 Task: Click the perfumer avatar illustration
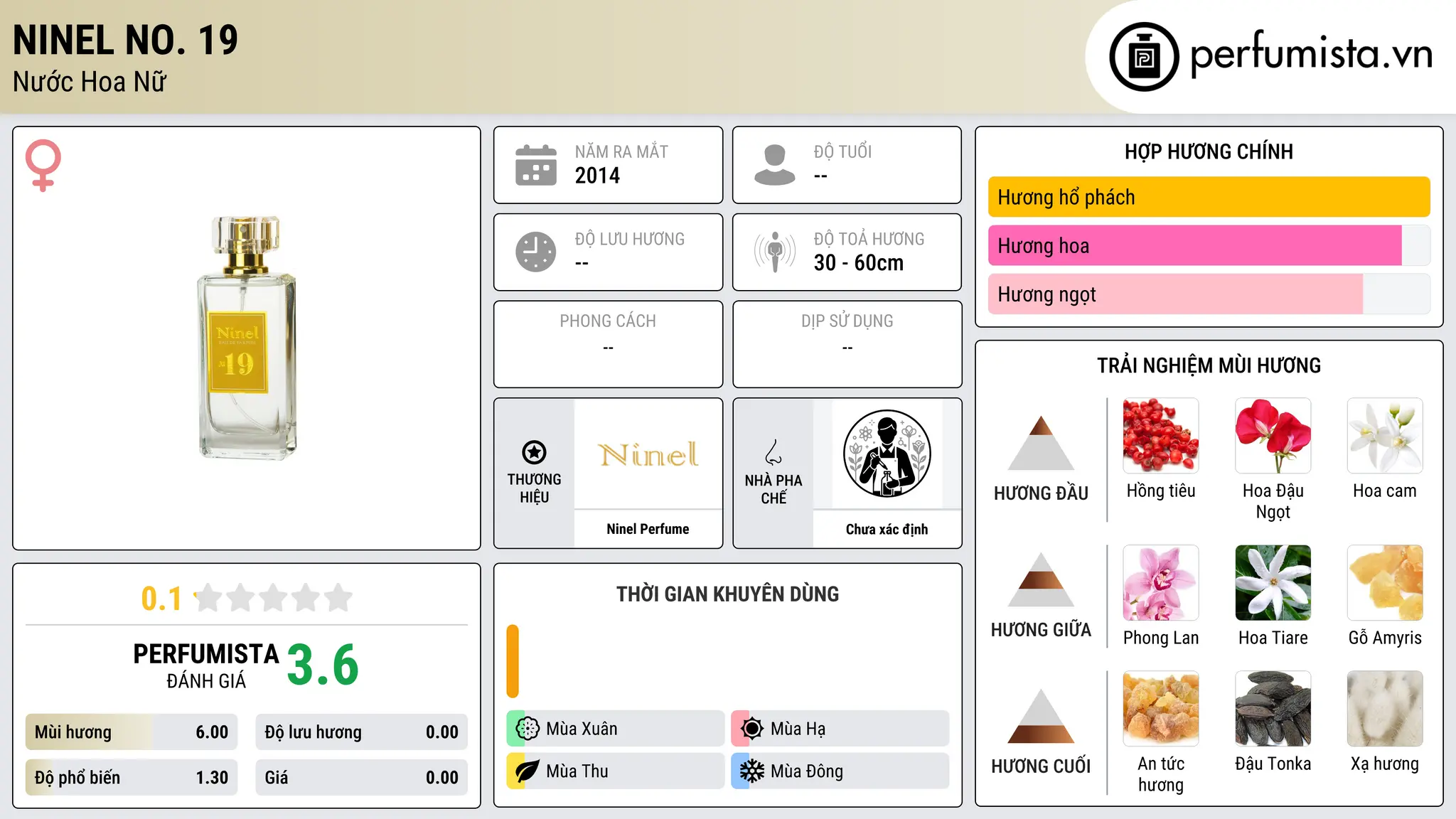[887, 454]
